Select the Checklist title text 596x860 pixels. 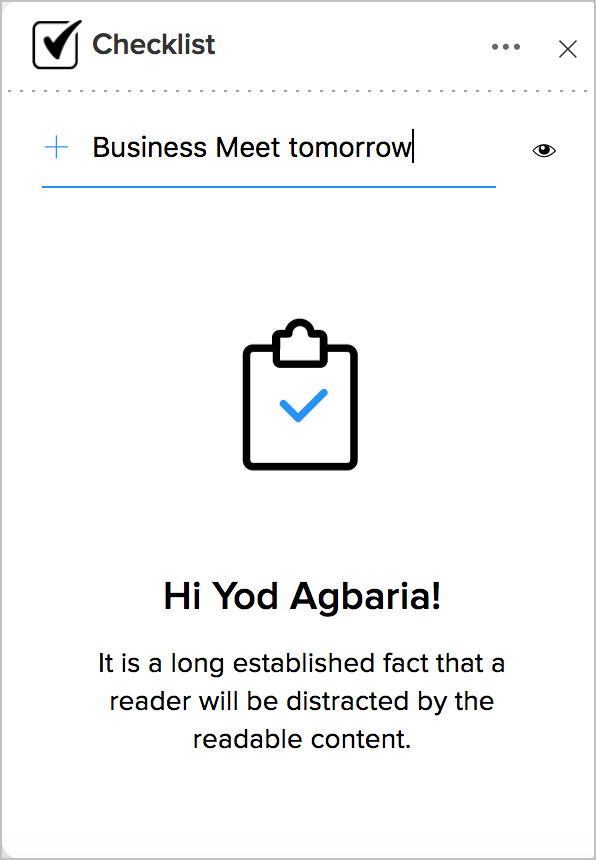coord(154,44)
